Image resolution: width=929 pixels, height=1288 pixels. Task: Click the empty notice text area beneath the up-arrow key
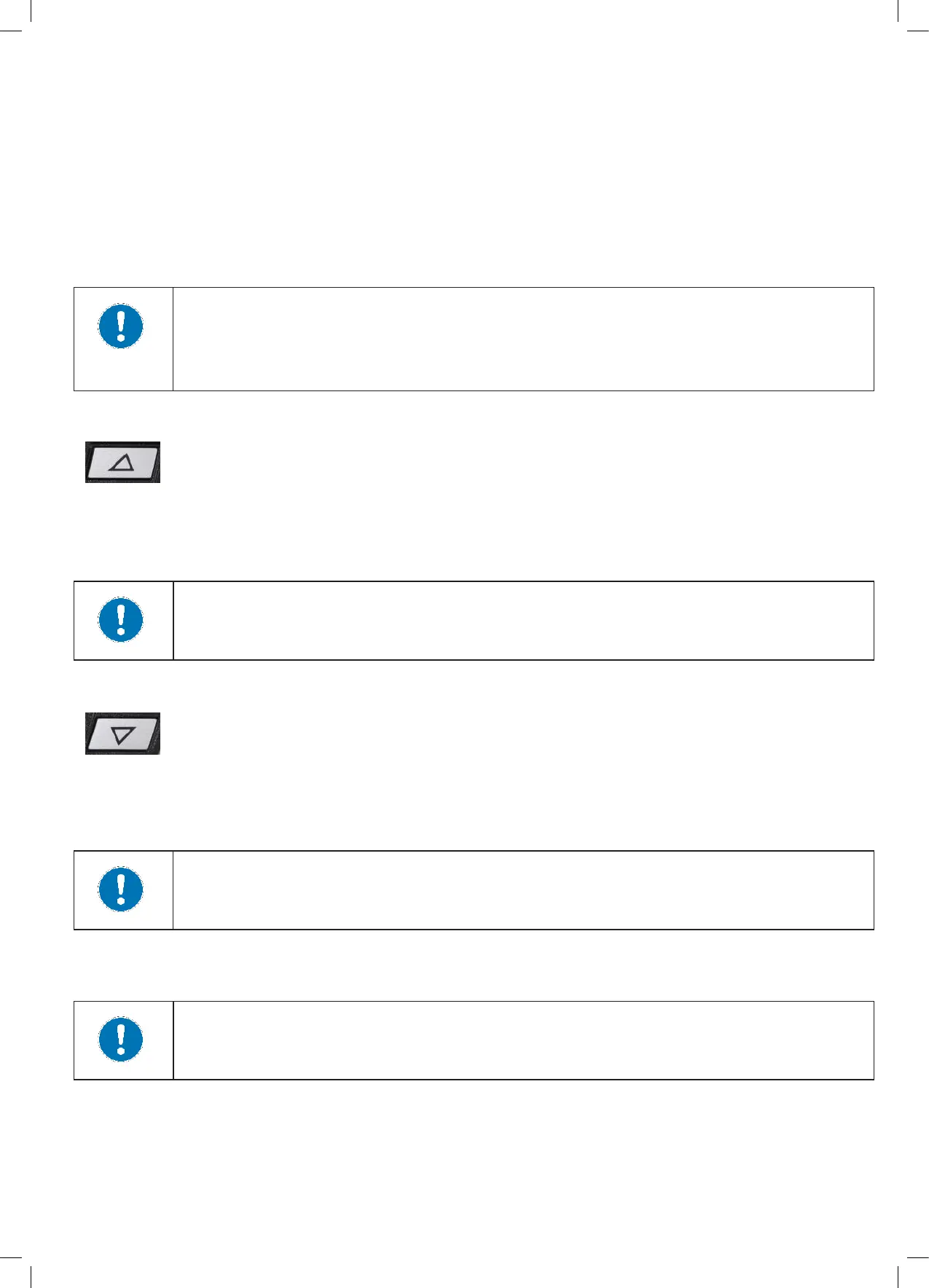click(522, 621)
